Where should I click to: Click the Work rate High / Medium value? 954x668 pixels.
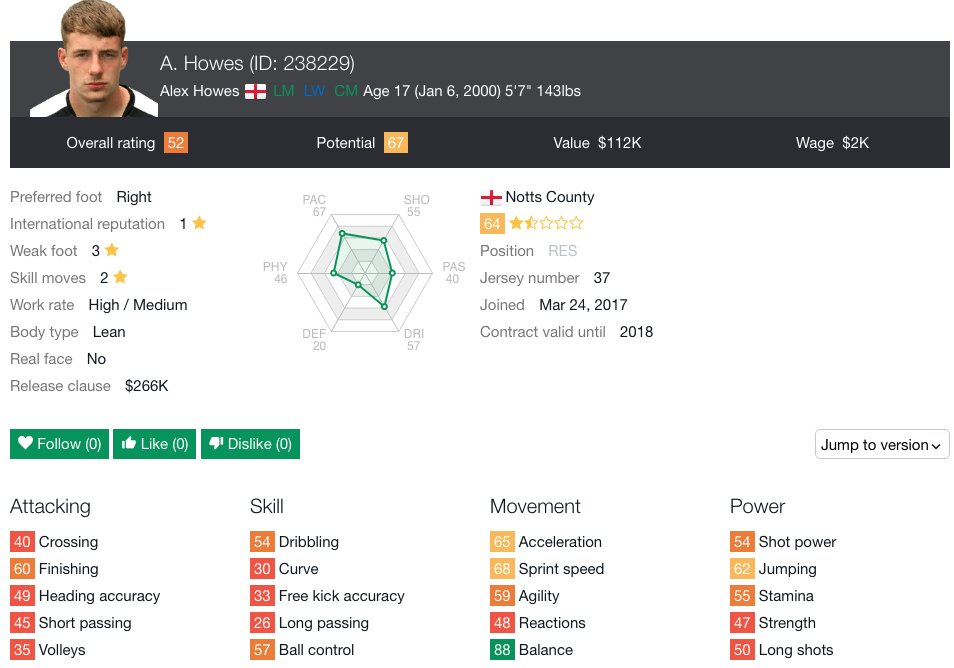[138, 305]
